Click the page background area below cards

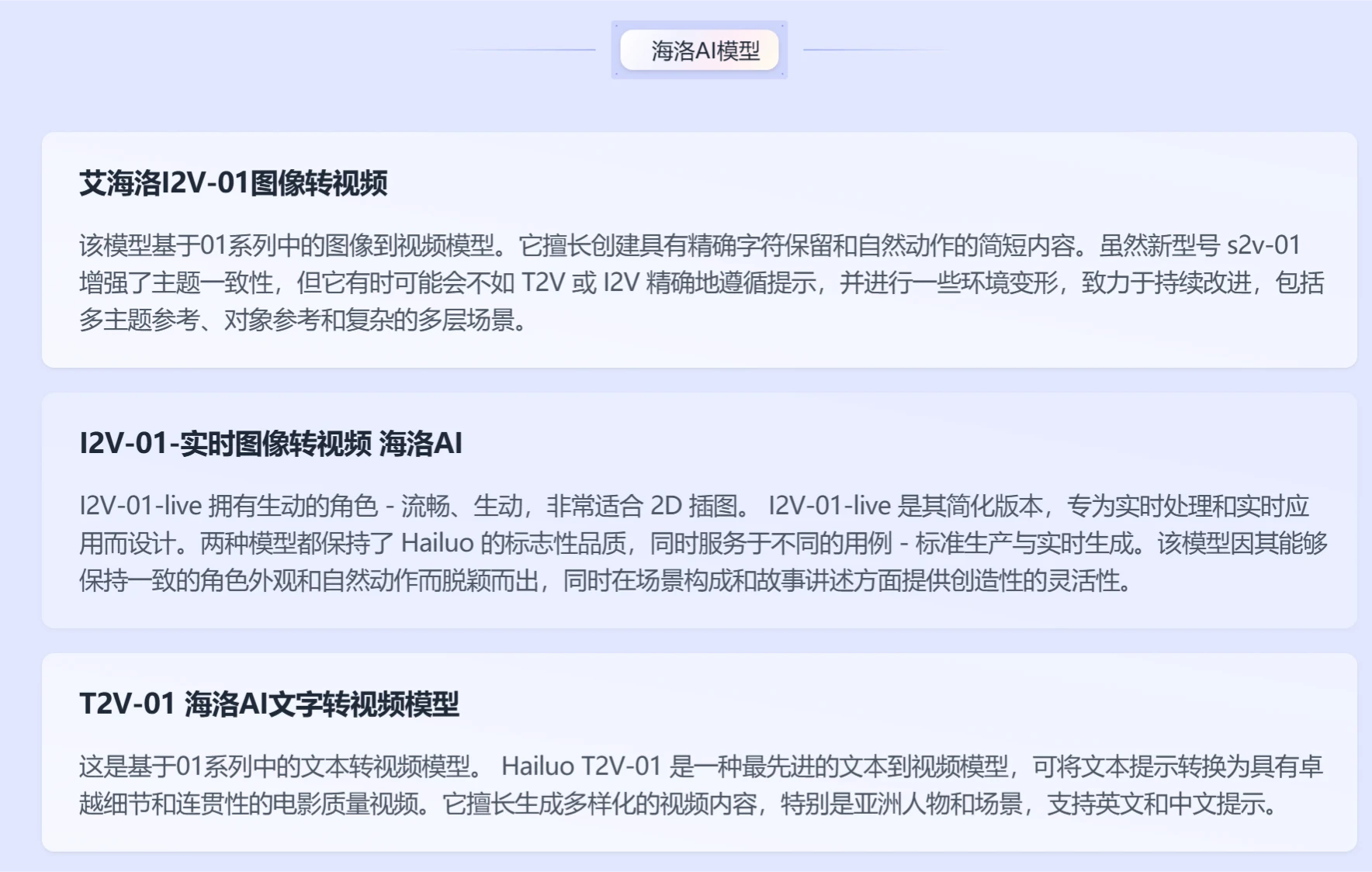tap(686, 861)
